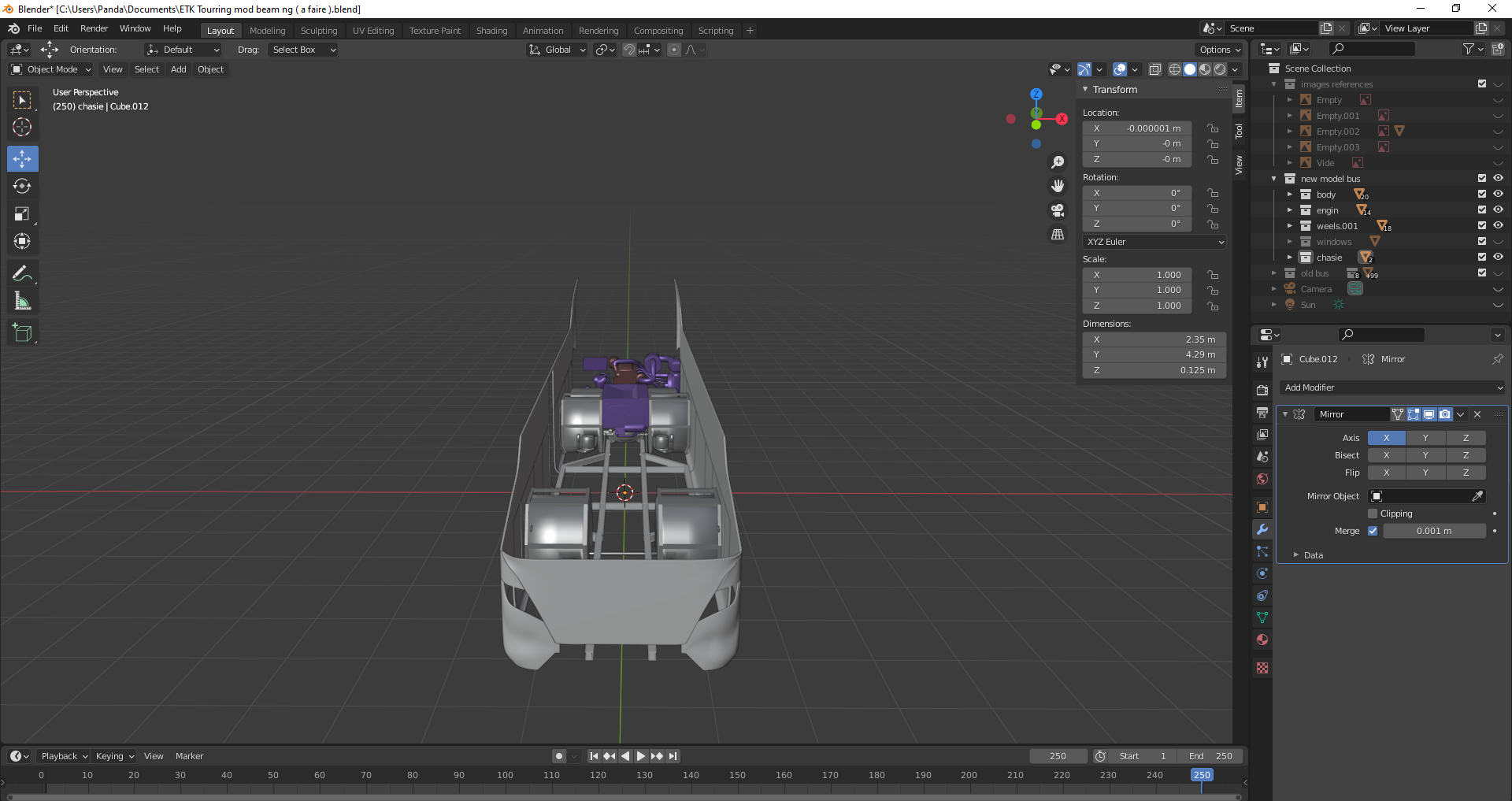Activate the Scale tool

(22, 214)
